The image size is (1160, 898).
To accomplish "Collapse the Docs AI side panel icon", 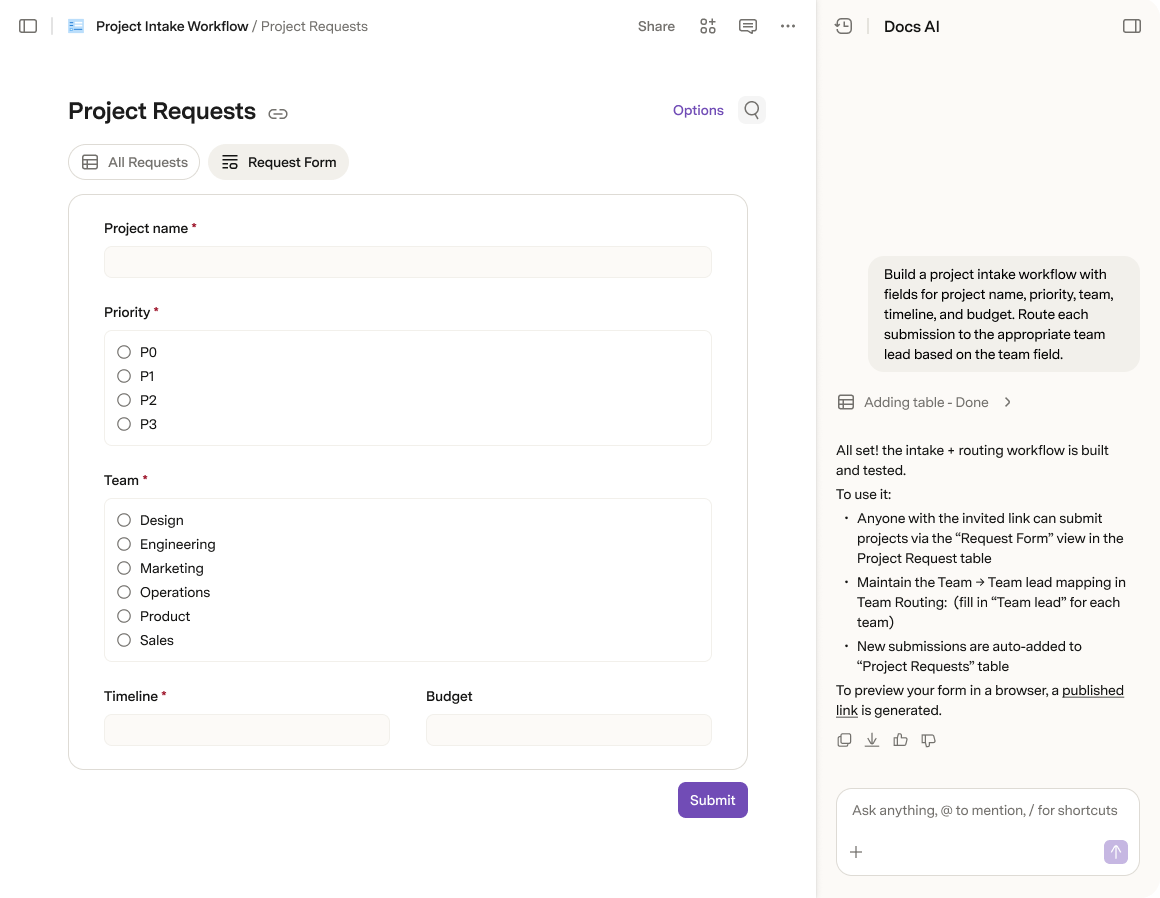I will click(x=1131, y=27).
